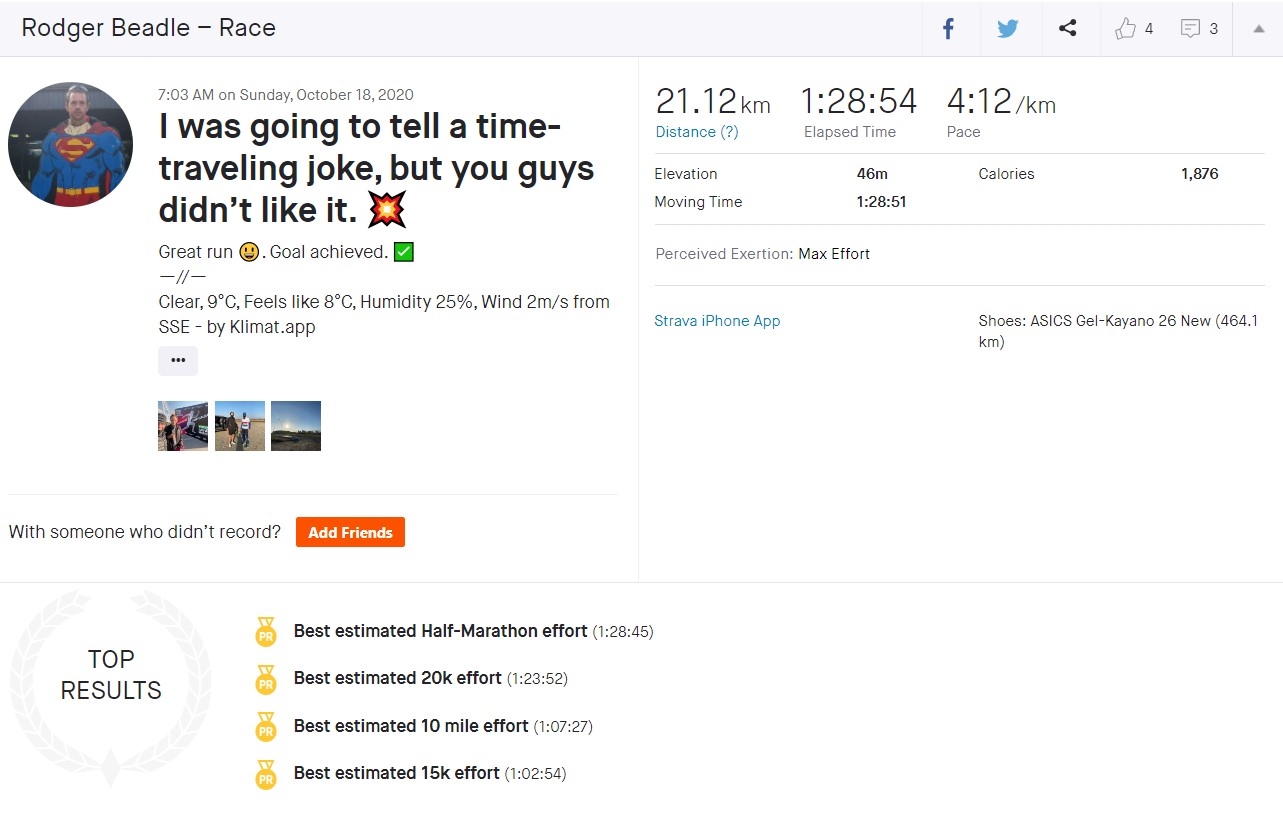View third landscape photo thumbnail
This screenshot has width=1283, height=821.
tap(296, 426)
